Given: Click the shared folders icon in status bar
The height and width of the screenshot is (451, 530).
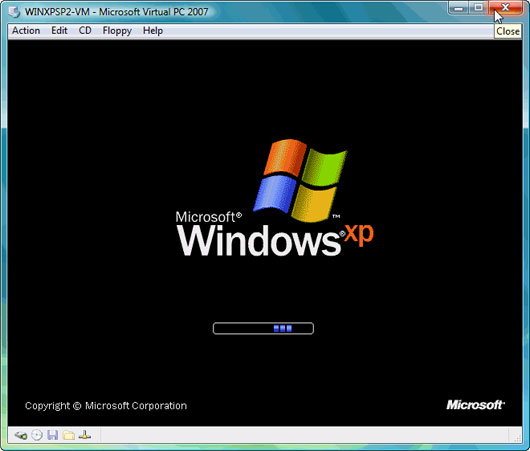Looking at the screenshot, I should point(69,435).
